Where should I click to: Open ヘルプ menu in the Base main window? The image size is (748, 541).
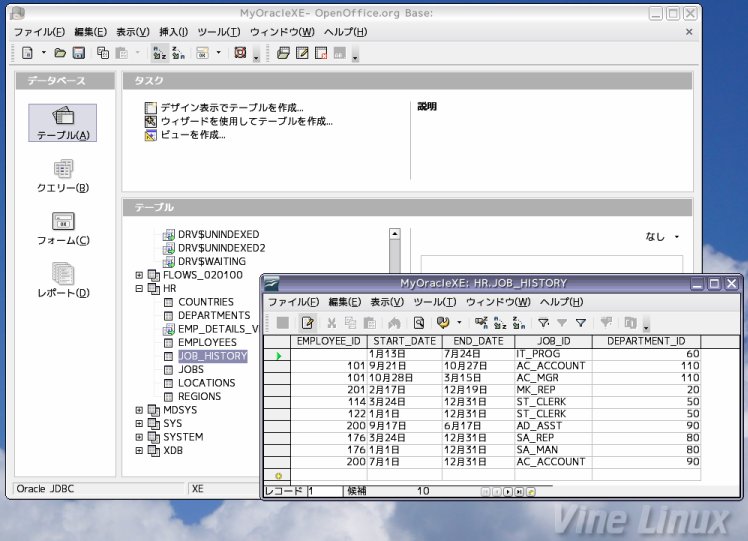pos(345,32)
